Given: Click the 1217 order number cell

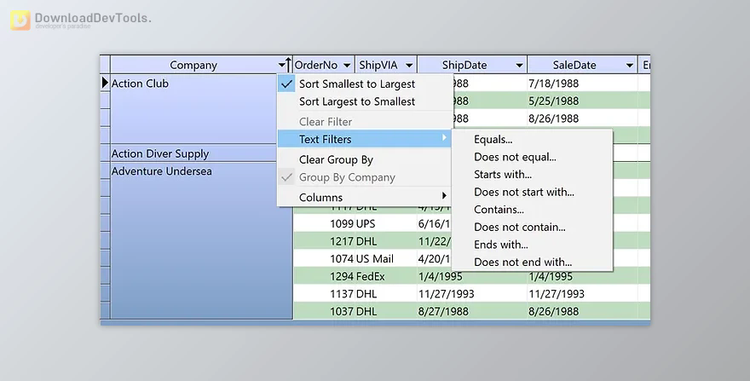Looking at the screenshot, I should click(324, 241).
